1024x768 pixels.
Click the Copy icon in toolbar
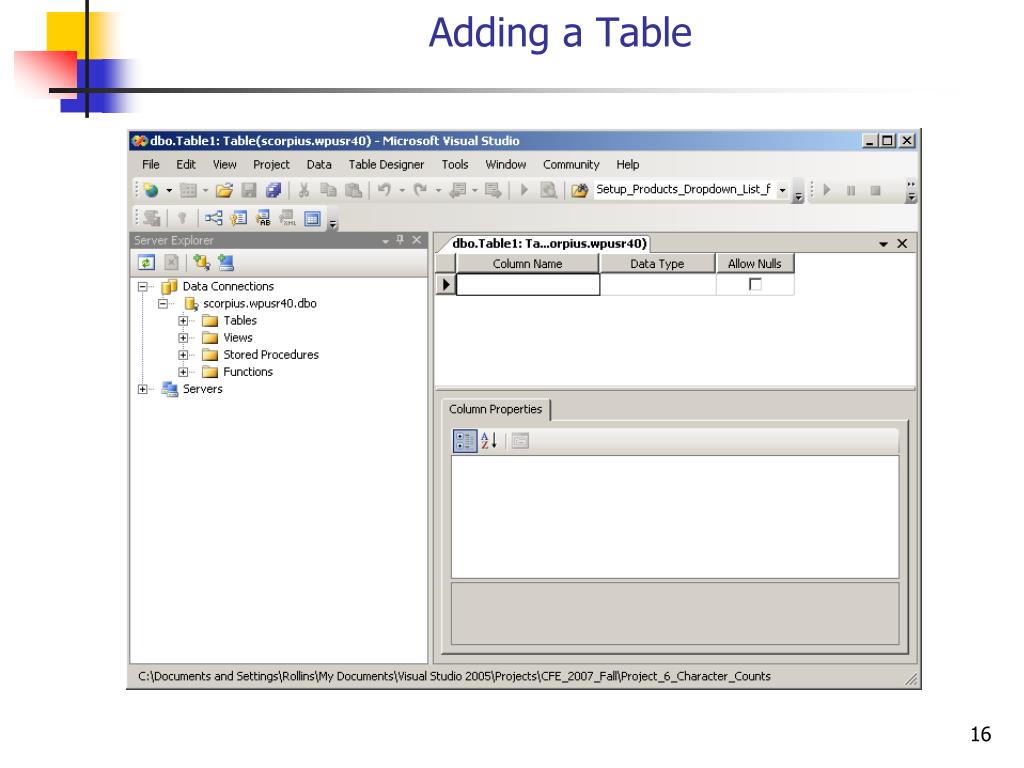[328, 190]
